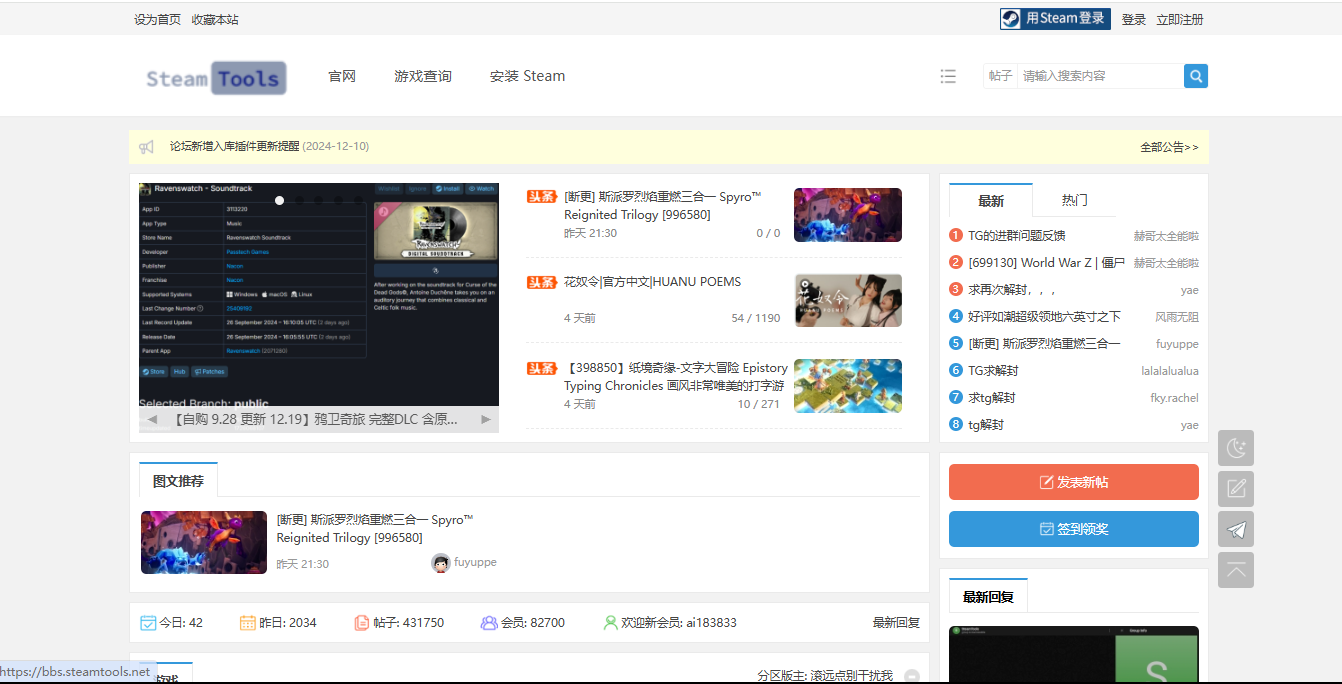Select the first carousel indicator dot
Image resolution: width=1342 pixels, height=684 pixels.
[280, 200]
